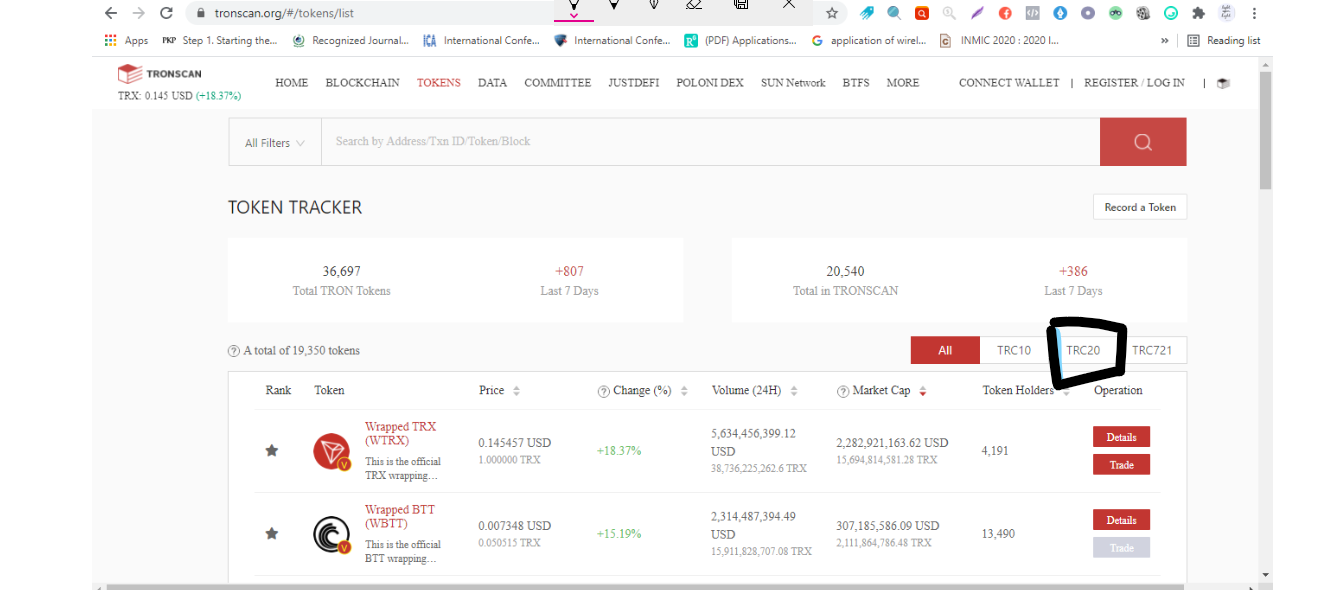Open the BTFS menu item
Screen dimensions: 1331x590
(856, 83)
